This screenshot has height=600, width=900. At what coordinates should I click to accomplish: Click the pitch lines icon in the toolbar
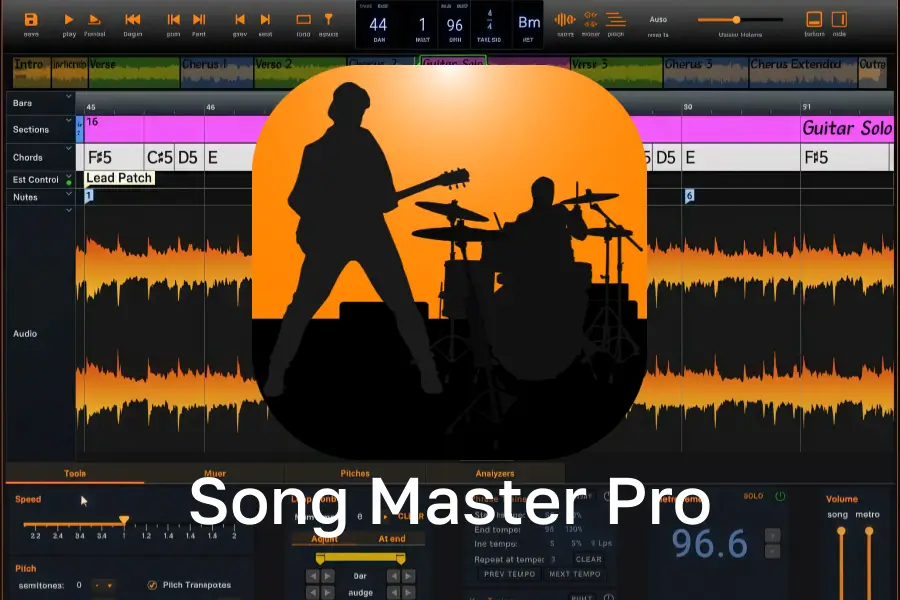coord(616,20)
